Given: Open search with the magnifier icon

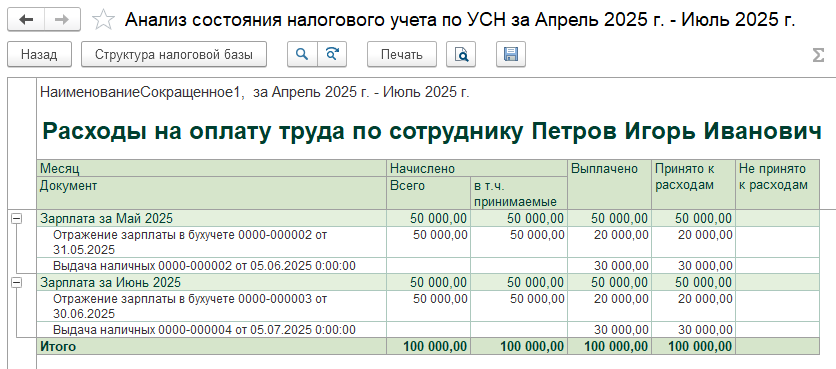Looking at the screenshot, I should coord(302,54).
